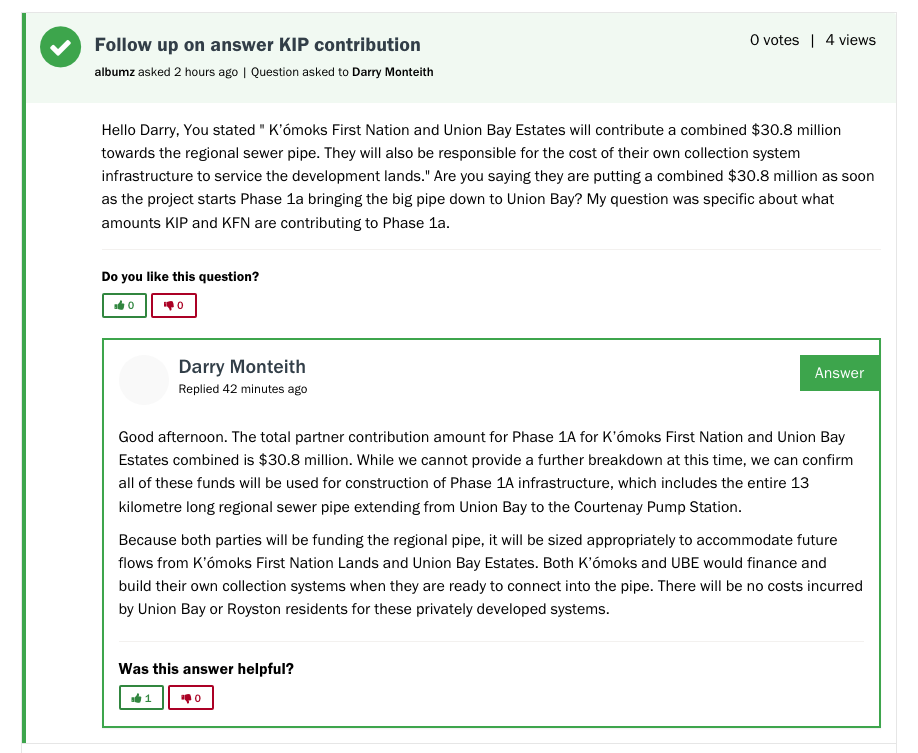Click the green checkmark answered icon
918x753 pixels.
pos(61,47)
